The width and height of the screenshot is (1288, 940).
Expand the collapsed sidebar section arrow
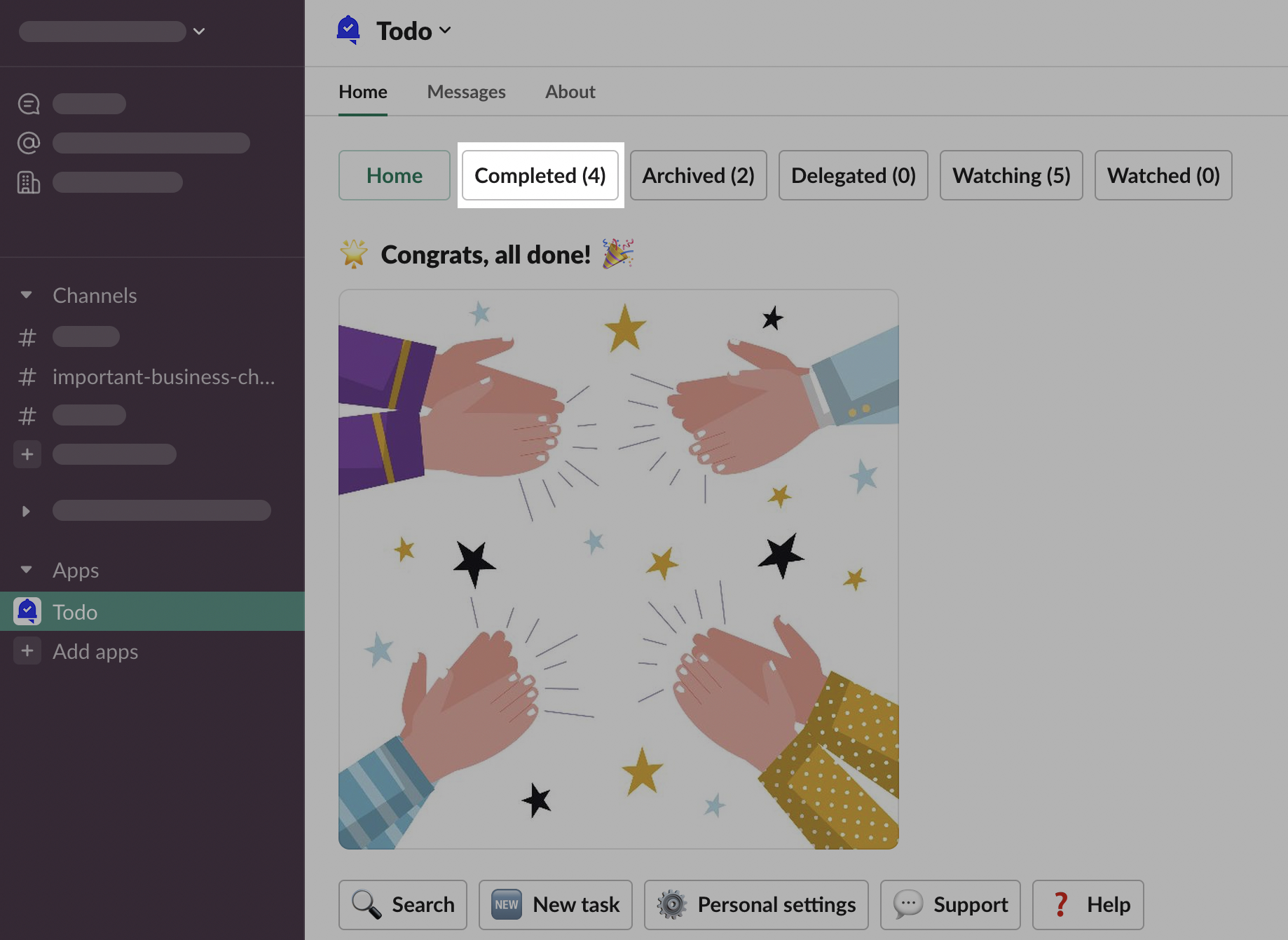pyautogui.click(x=27, y=511)
